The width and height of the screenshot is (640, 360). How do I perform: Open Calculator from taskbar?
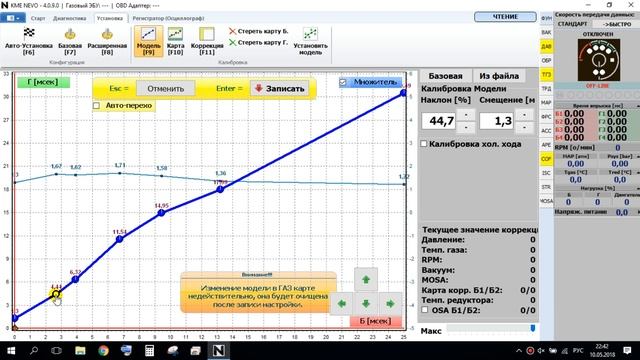pos(149,351)
